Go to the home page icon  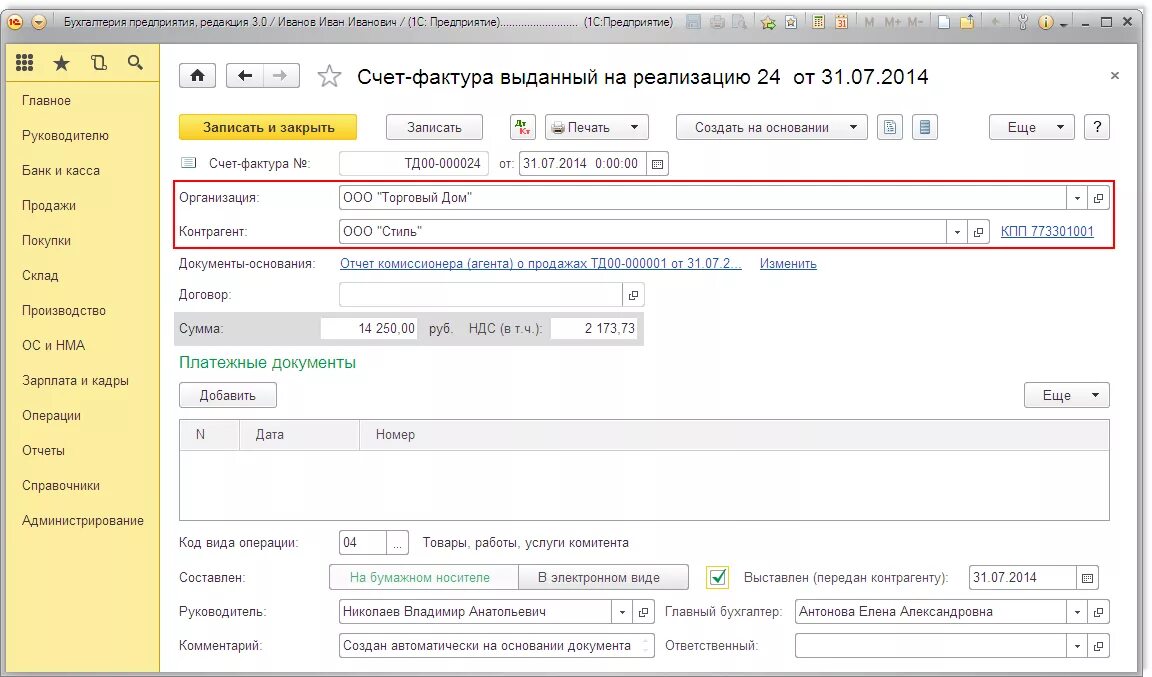click(197, 76)
